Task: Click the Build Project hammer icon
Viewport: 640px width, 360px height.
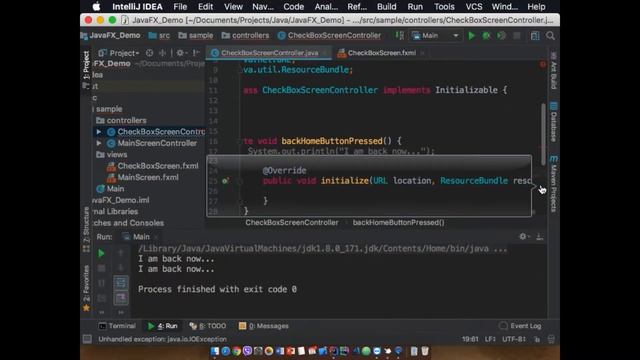Action: (400, 36)
